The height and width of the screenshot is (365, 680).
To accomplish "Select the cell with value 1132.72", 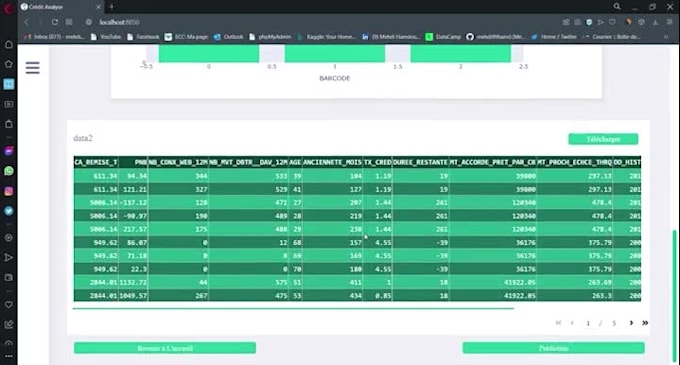I will 133,282.
